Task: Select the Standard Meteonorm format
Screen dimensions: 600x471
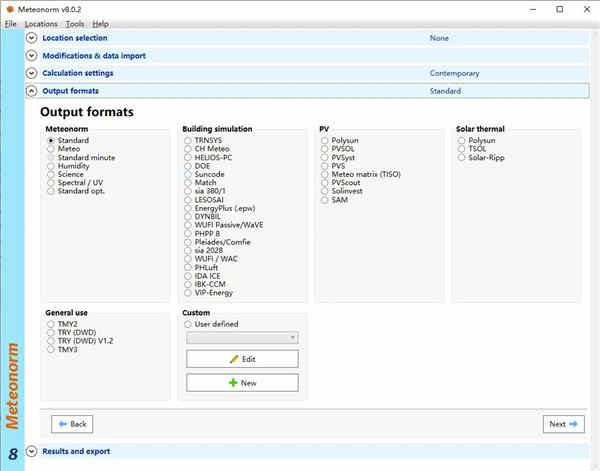Action: tap(68, 140)
